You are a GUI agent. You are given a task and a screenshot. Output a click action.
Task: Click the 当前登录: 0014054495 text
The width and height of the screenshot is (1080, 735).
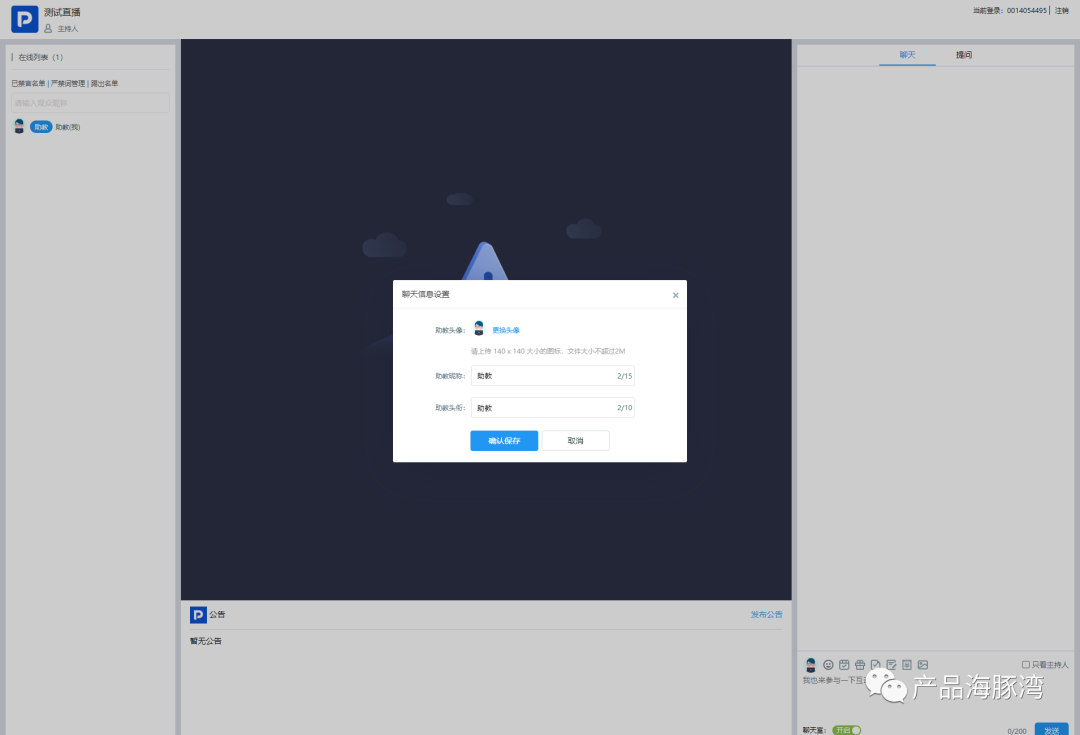(1010, 10)
